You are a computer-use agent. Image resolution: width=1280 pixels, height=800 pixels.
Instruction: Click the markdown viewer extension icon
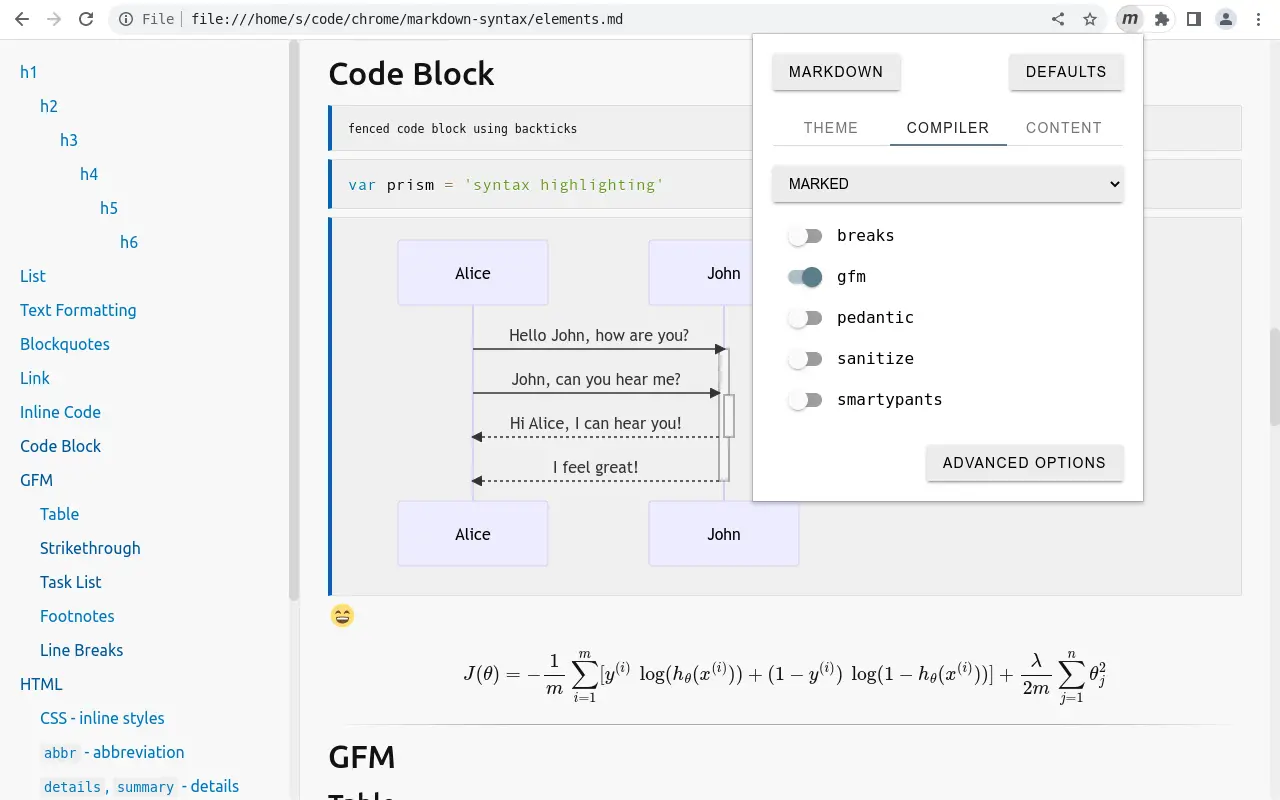tap(1130, 18)
